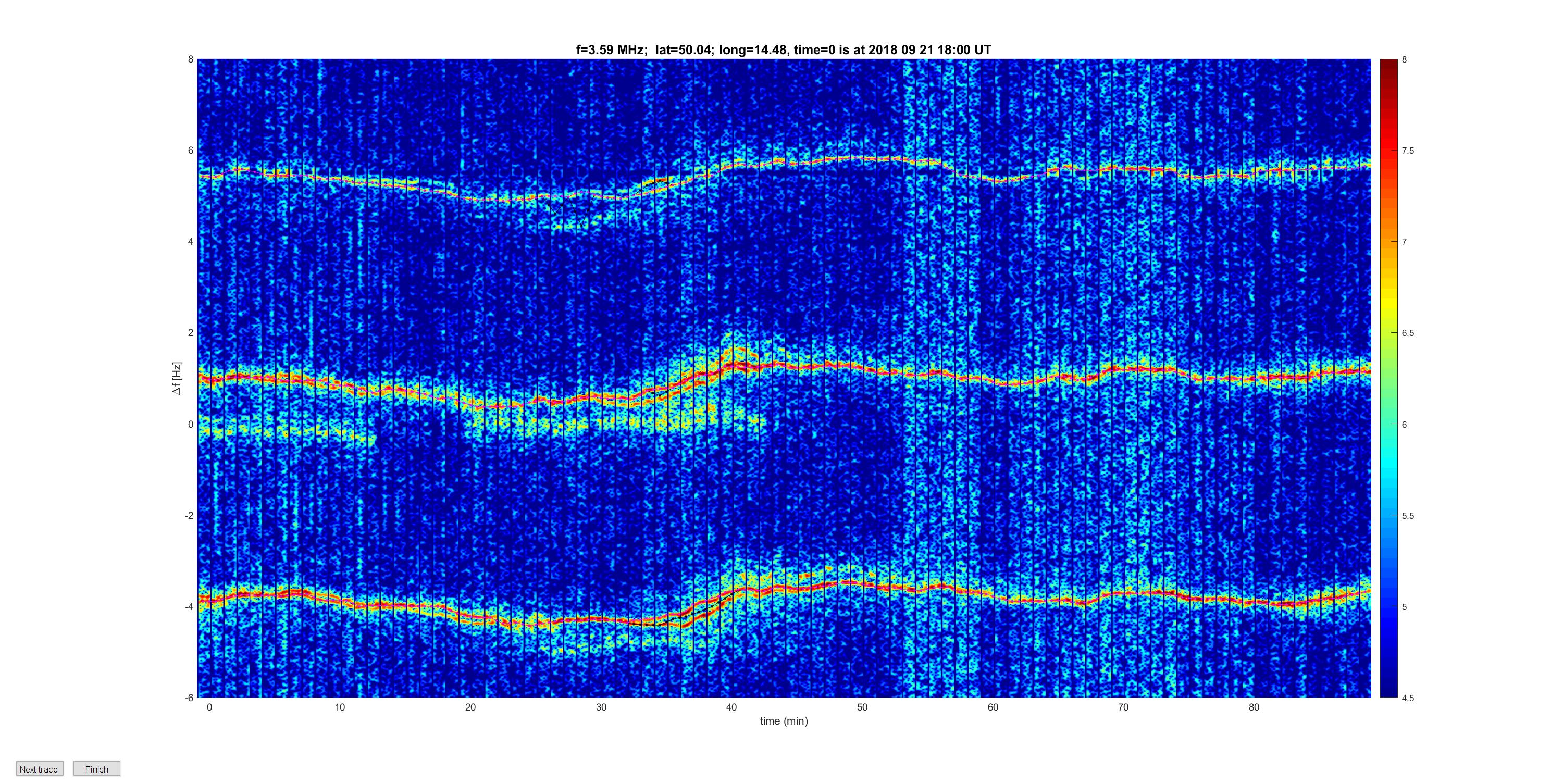The width and height of the screenshot is (1563, 784).
Task: Click the x-axis tick label 80
Action: 1254,707
